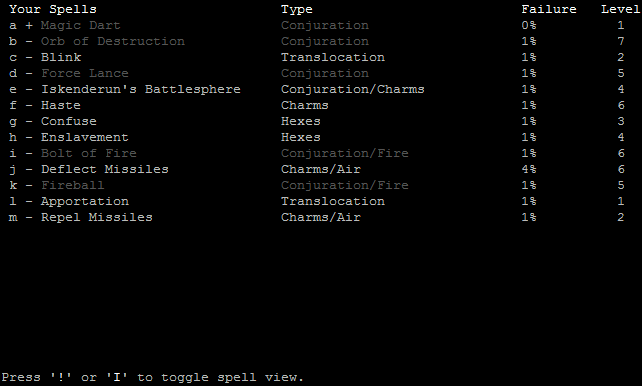This screenshot has height=386, width=642.
Task: Select the Apportation spell
Action: click(85, 201)
